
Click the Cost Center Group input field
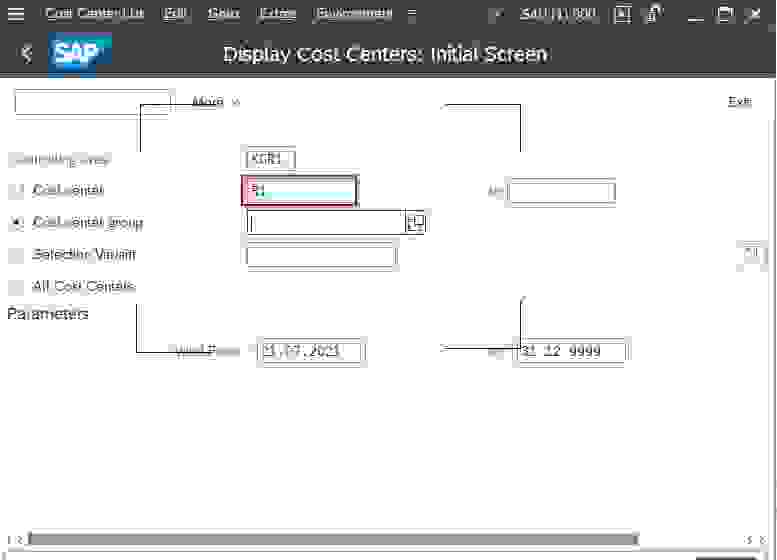327,223
